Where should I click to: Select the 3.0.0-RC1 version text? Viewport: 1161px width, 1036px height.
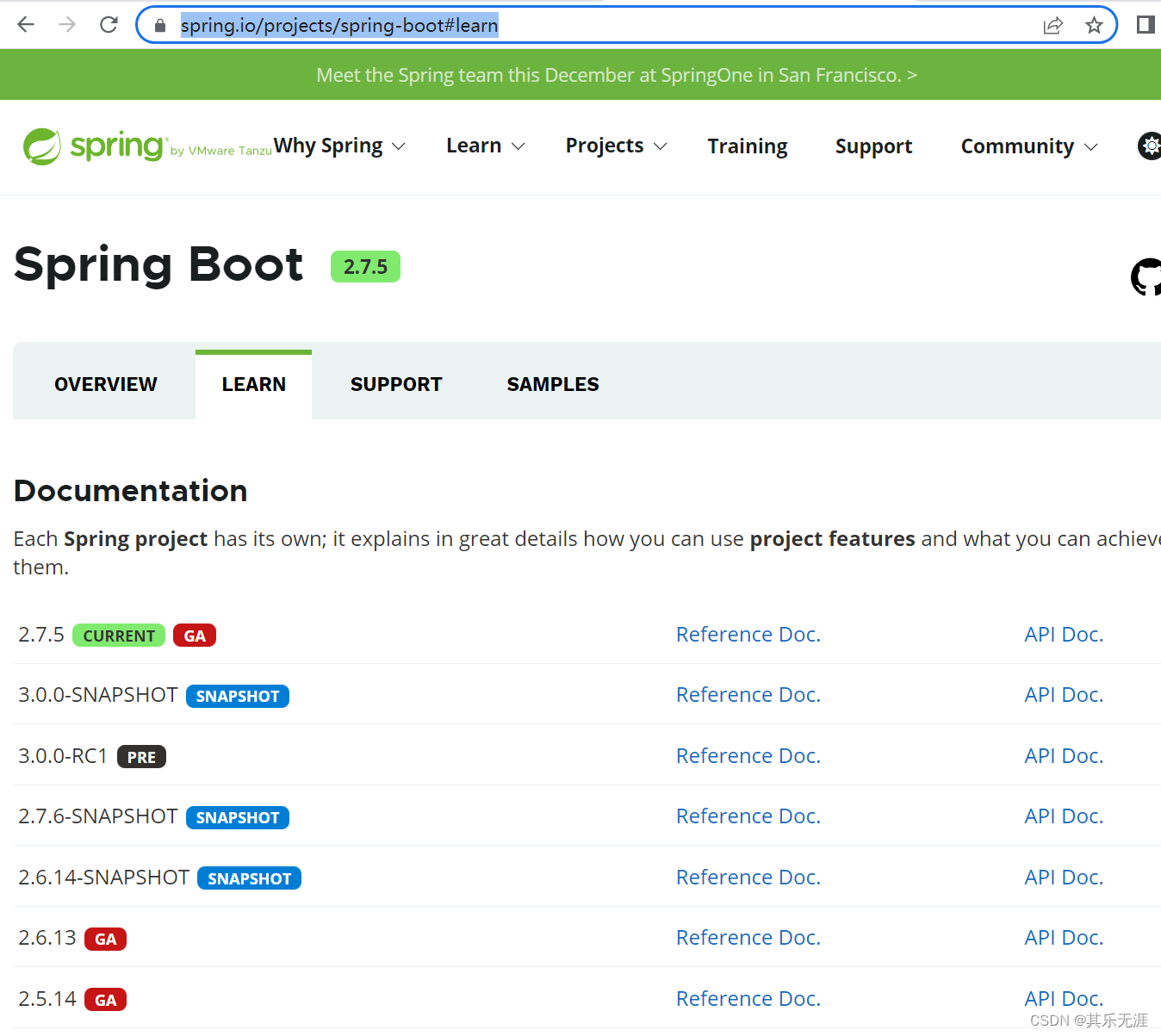pyautogui.click(x=63, y=756)
